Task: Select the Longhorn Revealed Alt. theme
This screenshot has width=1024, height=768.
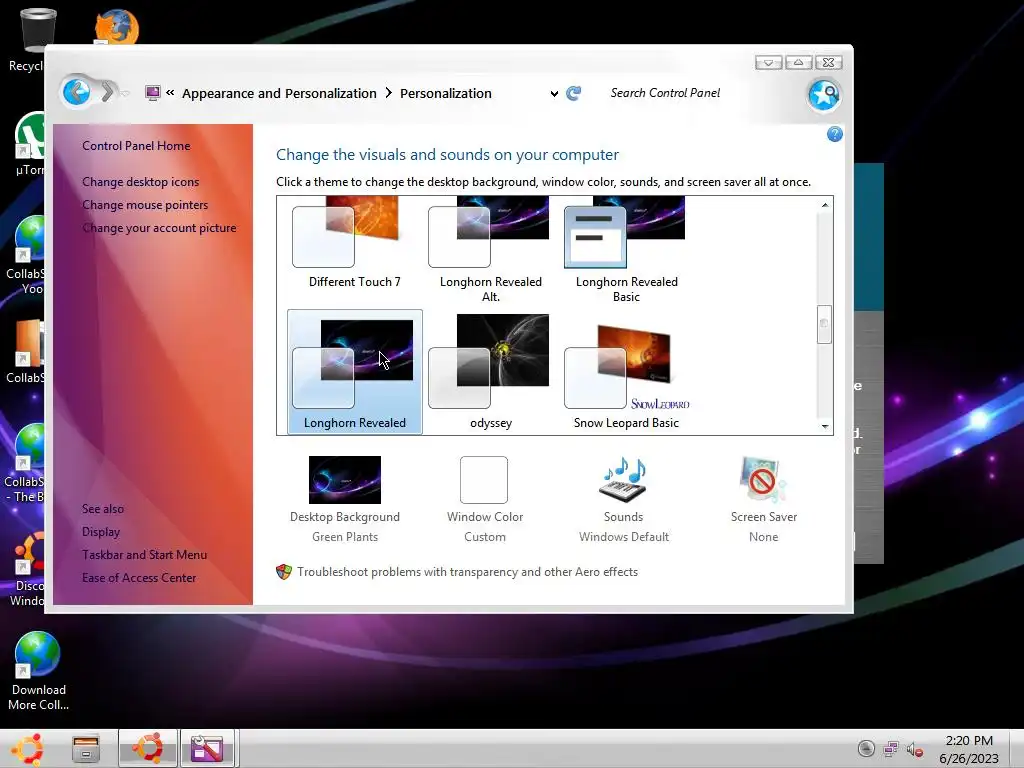Action: pyautogui.click(x=490, y=249)
